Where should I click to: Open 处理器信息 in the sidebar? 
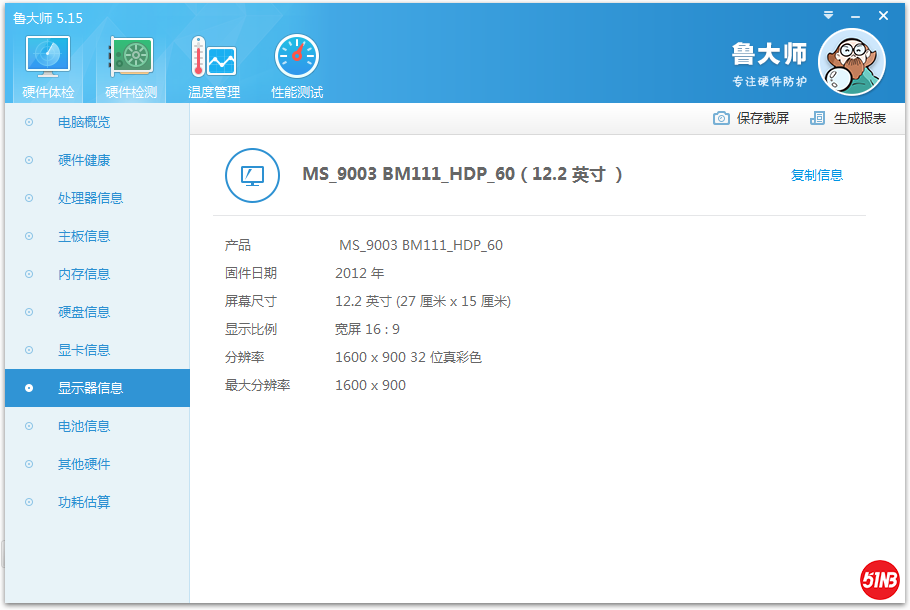[x=90, y=198]
